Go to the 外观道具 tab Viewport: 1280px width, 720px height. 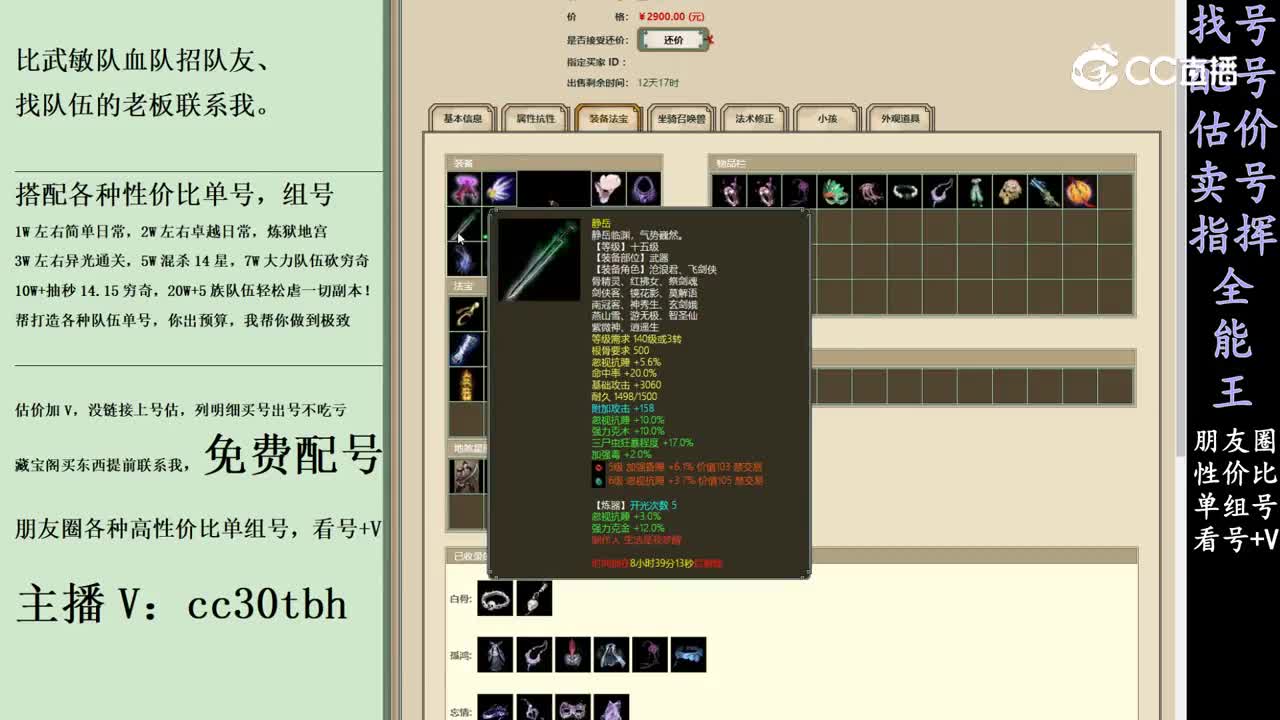pyautogui.click(x=900, y=118)
